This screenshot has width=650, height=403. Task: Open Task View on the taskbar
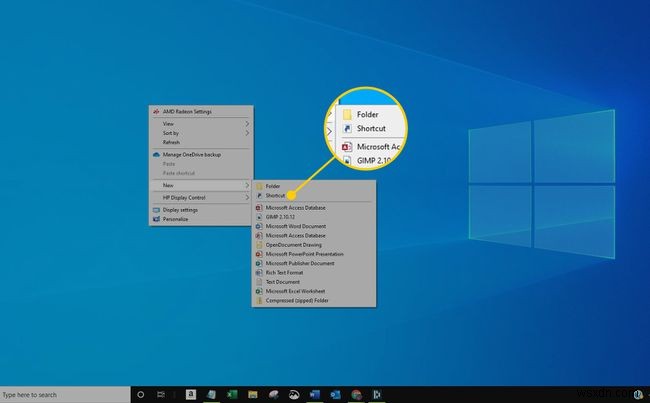[161, 395]
